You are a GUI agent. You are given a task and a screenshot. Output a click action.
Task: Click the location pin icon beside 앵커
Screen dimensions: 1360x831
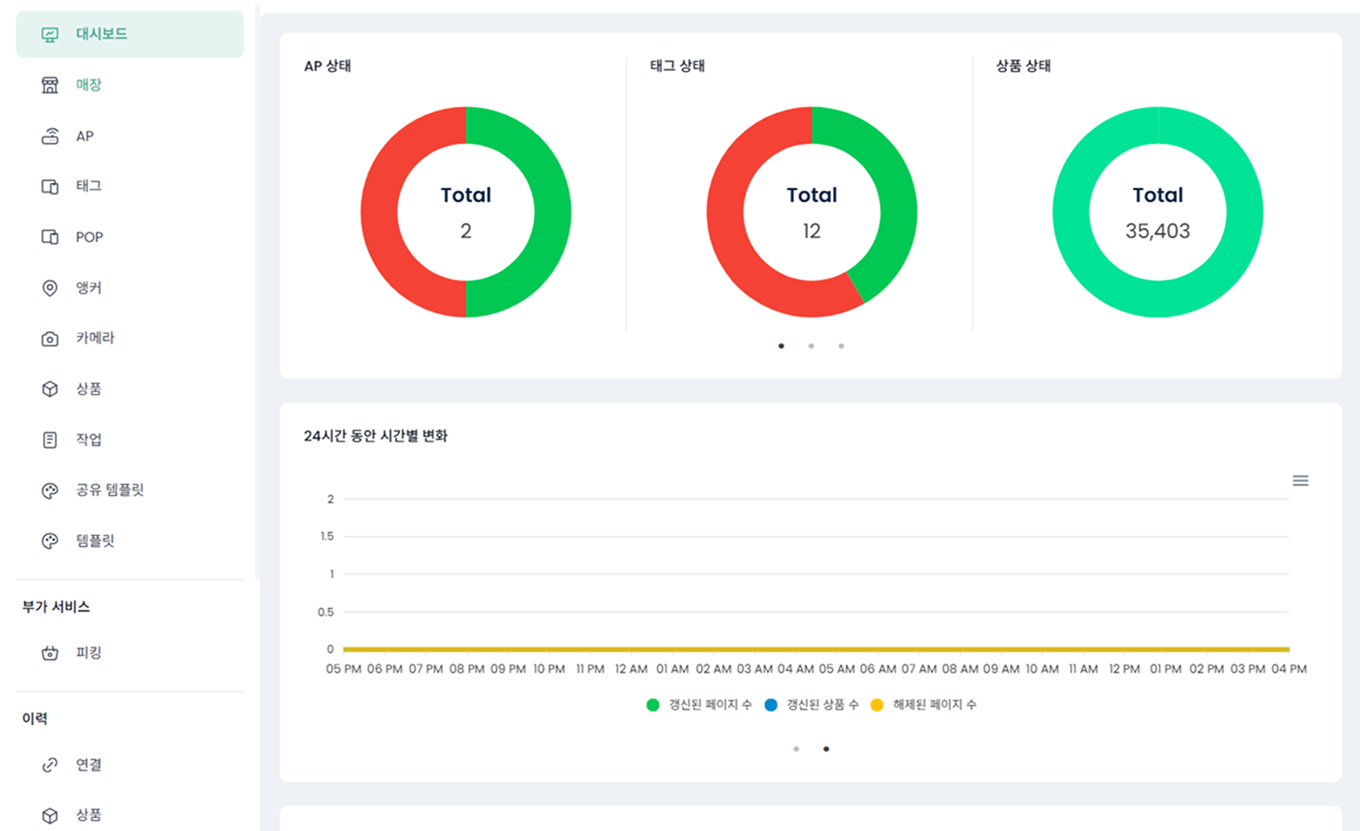pyautogui.click(x=50, y=288)
